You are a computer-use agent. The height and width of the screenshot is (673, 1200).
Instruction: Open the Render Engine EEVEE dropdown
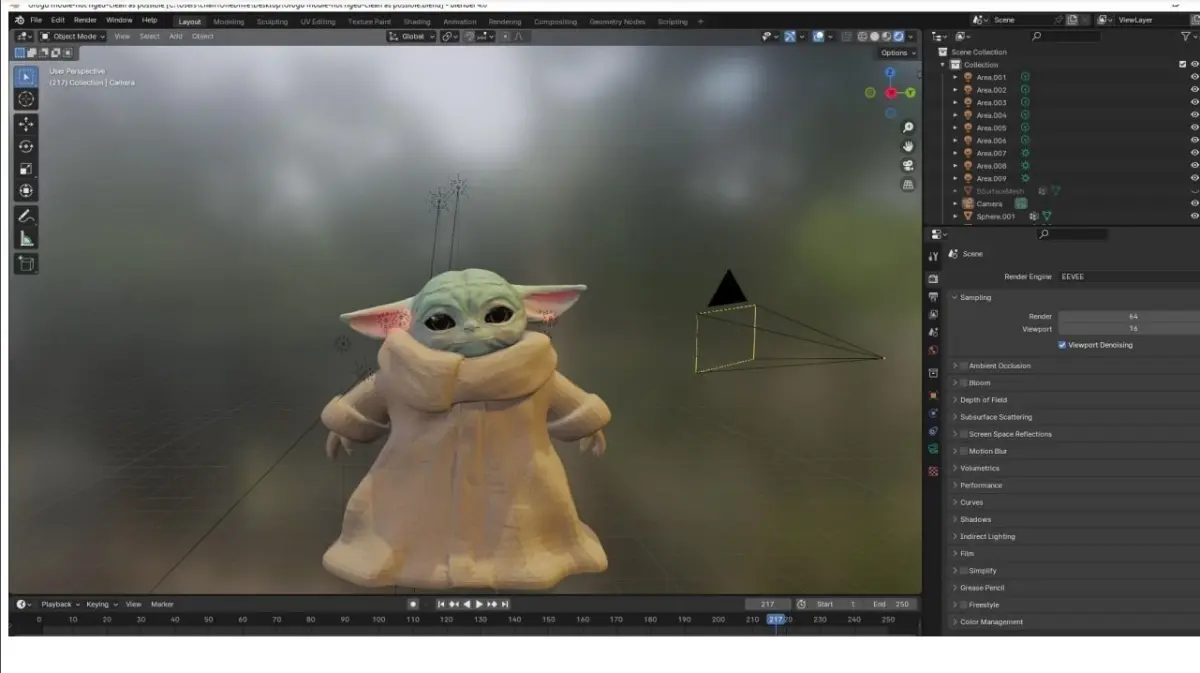[x=1129, y=276]
